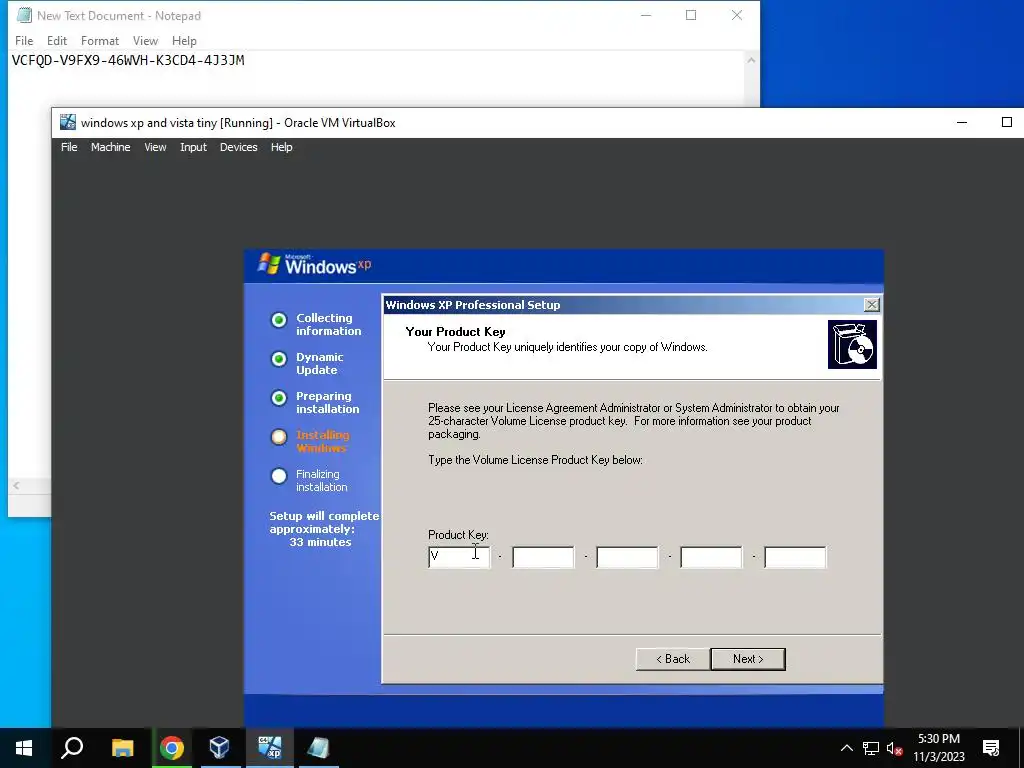The height and width of the screenshot is (768, 1024).
Task: Open VirtualBox View menu
Action: [155, 147]
